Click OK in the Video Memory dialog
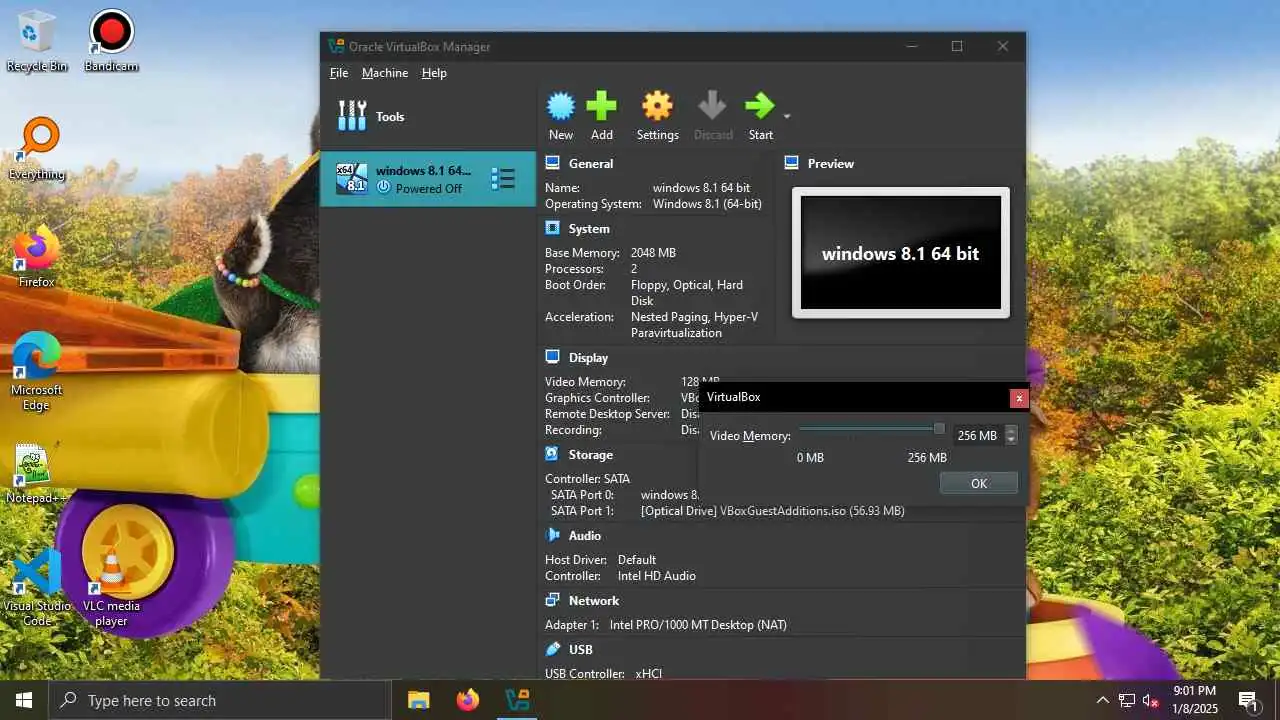Image resolution: width=1280 pixels, height=720 pixels. [979, 483]
